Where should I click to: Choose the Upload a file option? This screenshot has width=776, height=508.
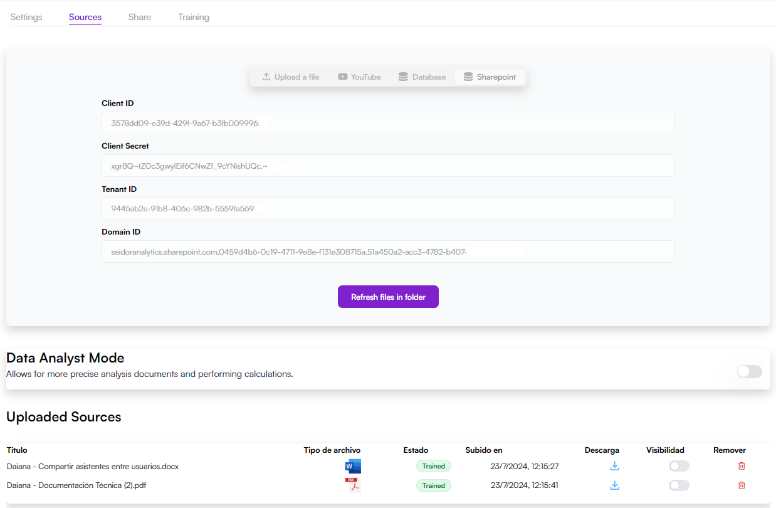[x=291, y=77]
